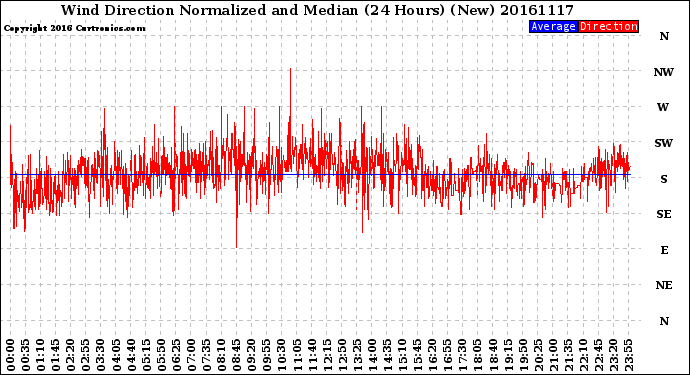690x375 pixels.
Task: Click the 08:45 time axis label
Action: tap(237, 355)
